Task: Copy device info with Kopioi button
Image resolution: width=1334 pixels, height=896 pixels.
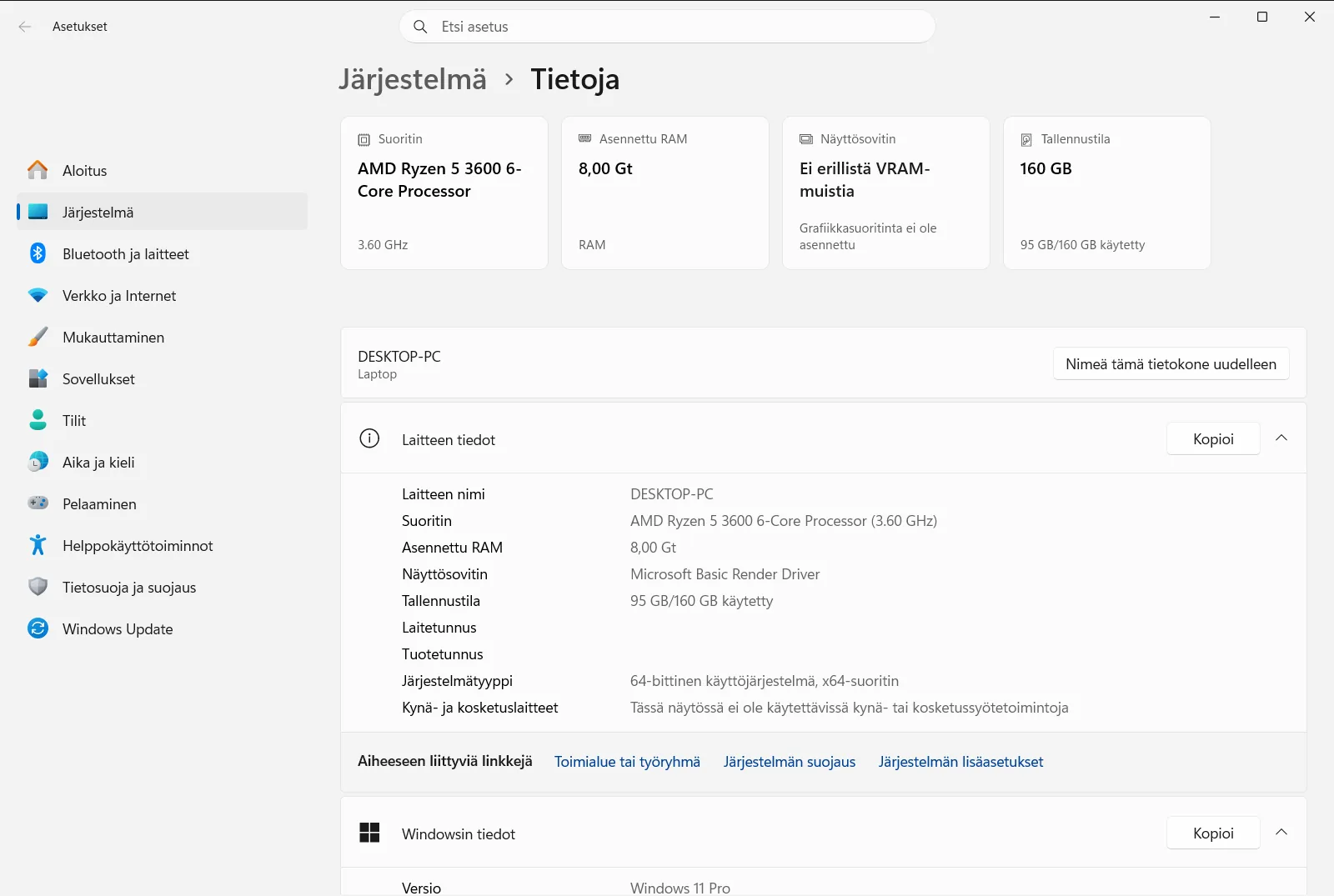Action: pos(1213,438)
